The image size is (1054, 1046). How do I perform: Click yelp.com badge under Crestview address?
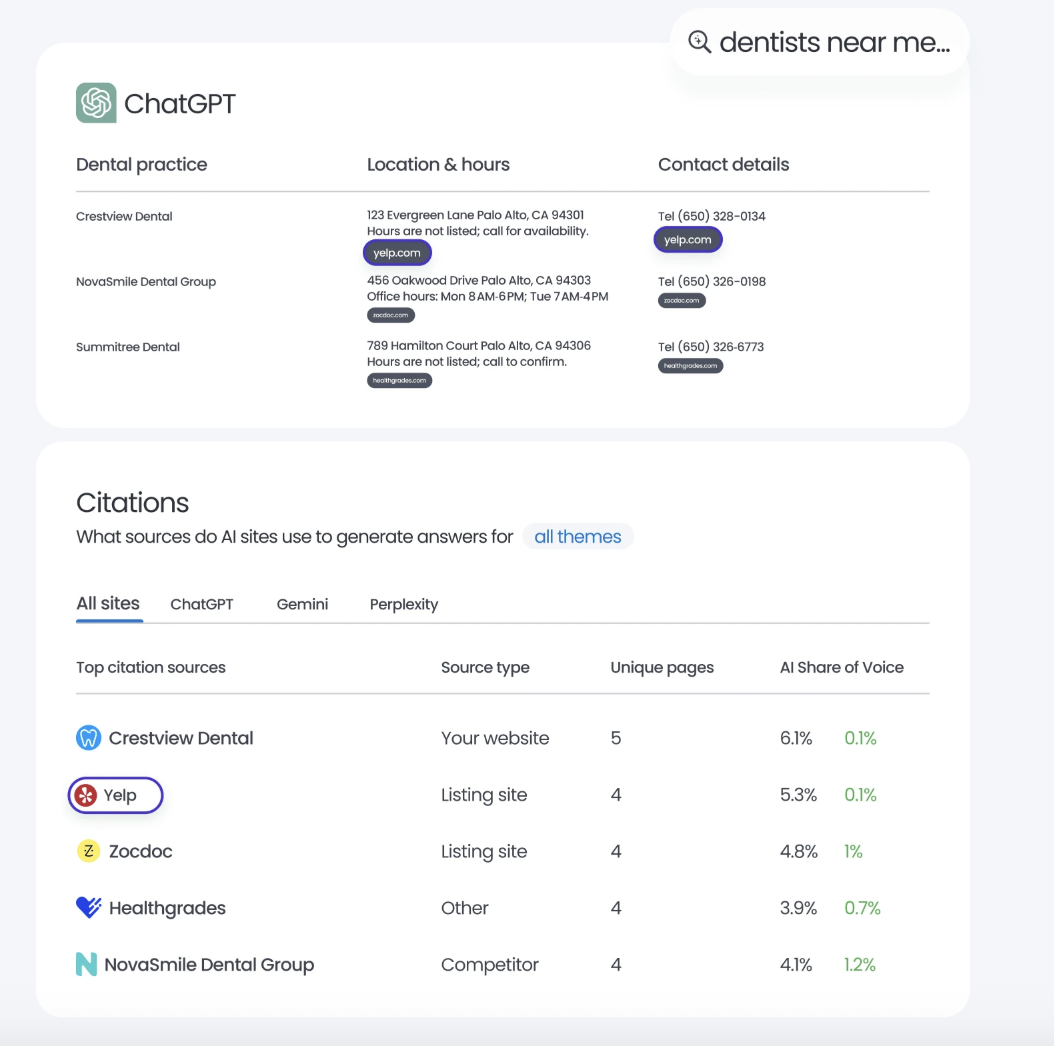[397, 253]
